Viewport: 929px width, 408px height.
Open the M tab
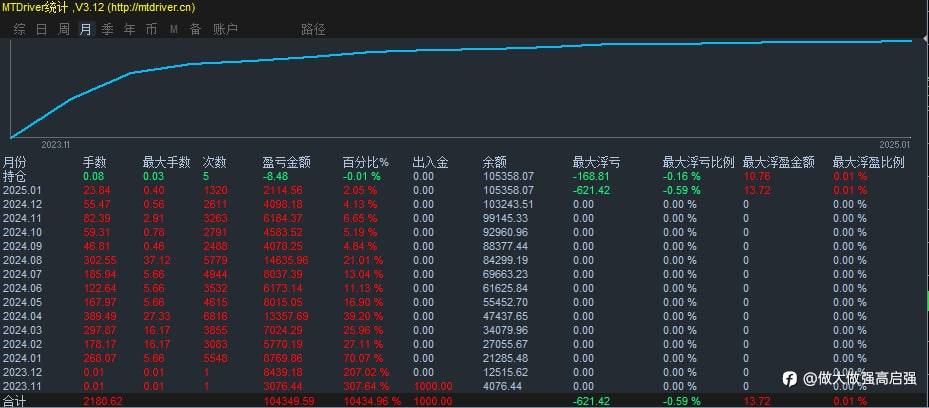point(174,29)
